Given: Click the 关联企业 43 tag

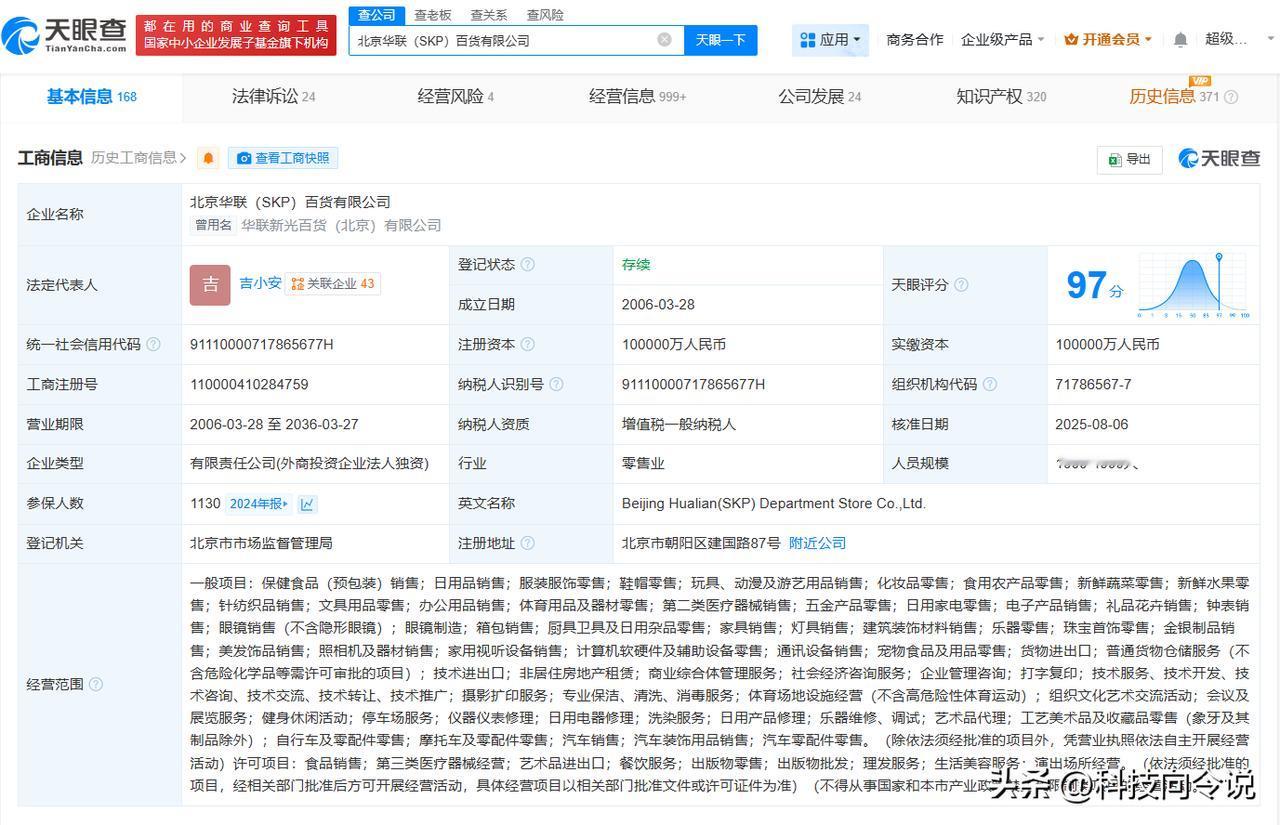Looking at the screenshot, I should point(333,284).
